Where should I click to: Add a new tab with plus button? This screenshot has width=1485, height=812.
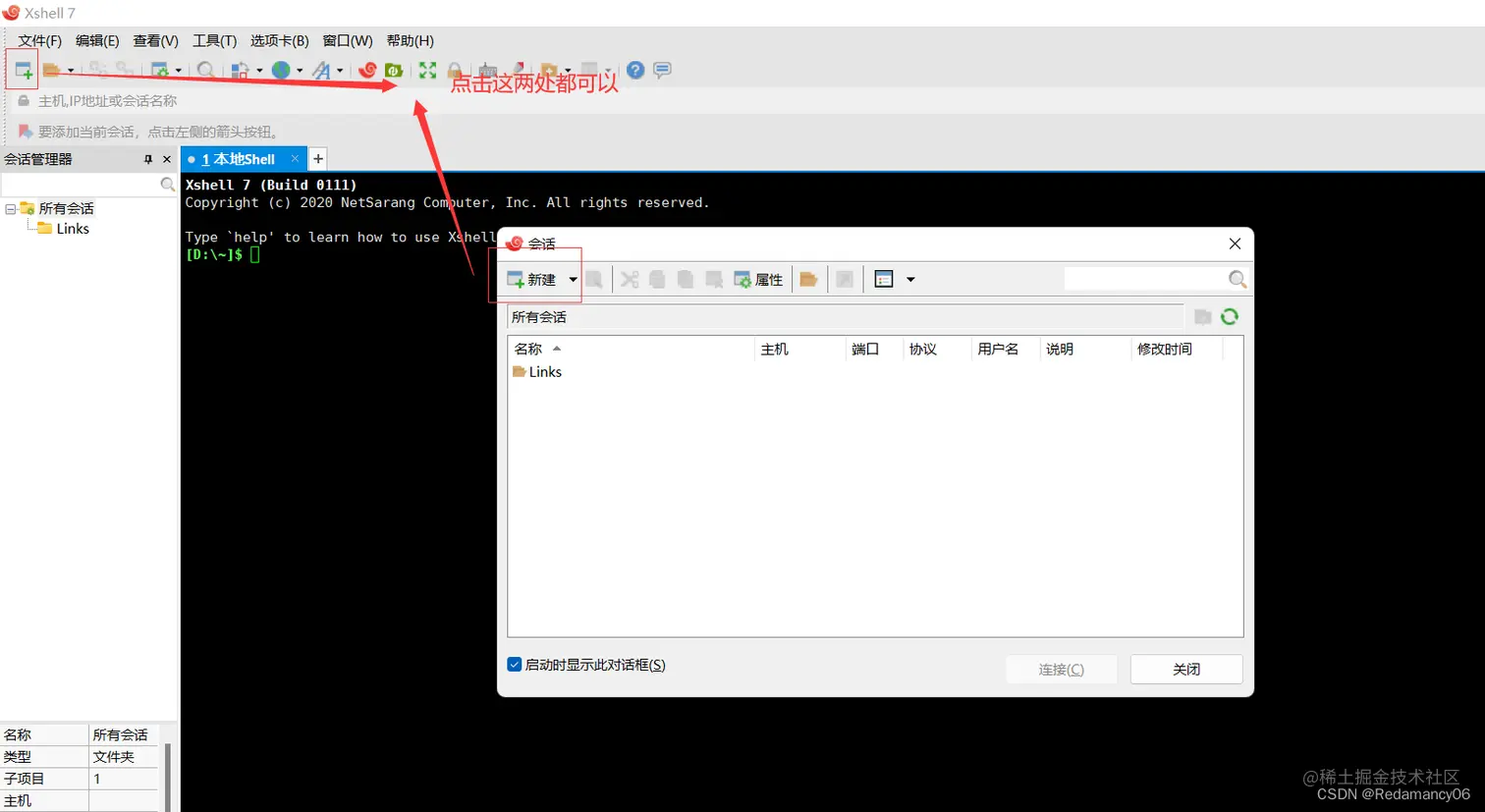(318, 159)
